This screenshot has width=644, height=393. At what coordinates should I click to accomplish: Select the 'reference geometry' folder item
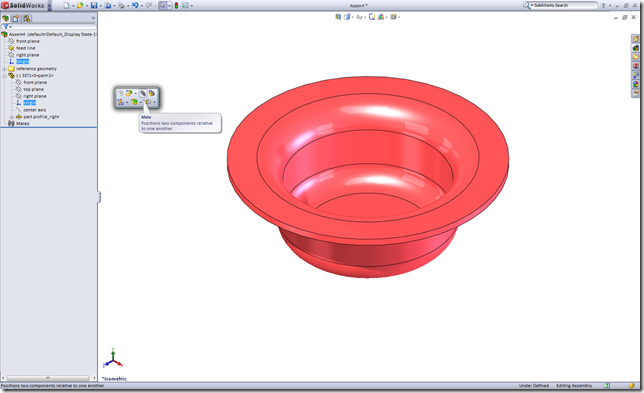point(37,69)
